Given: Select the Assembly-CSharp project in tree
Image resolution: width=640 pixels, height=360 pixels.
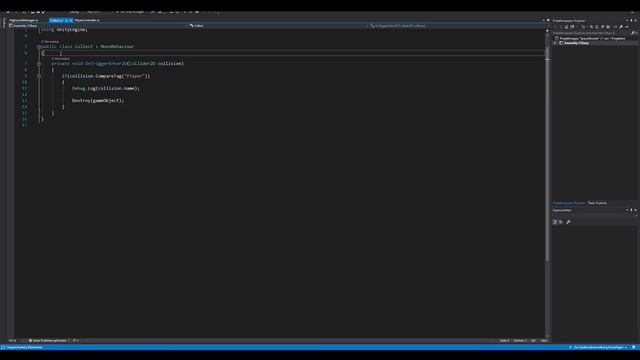Looking at the screenshot, I should coord(576,43).
